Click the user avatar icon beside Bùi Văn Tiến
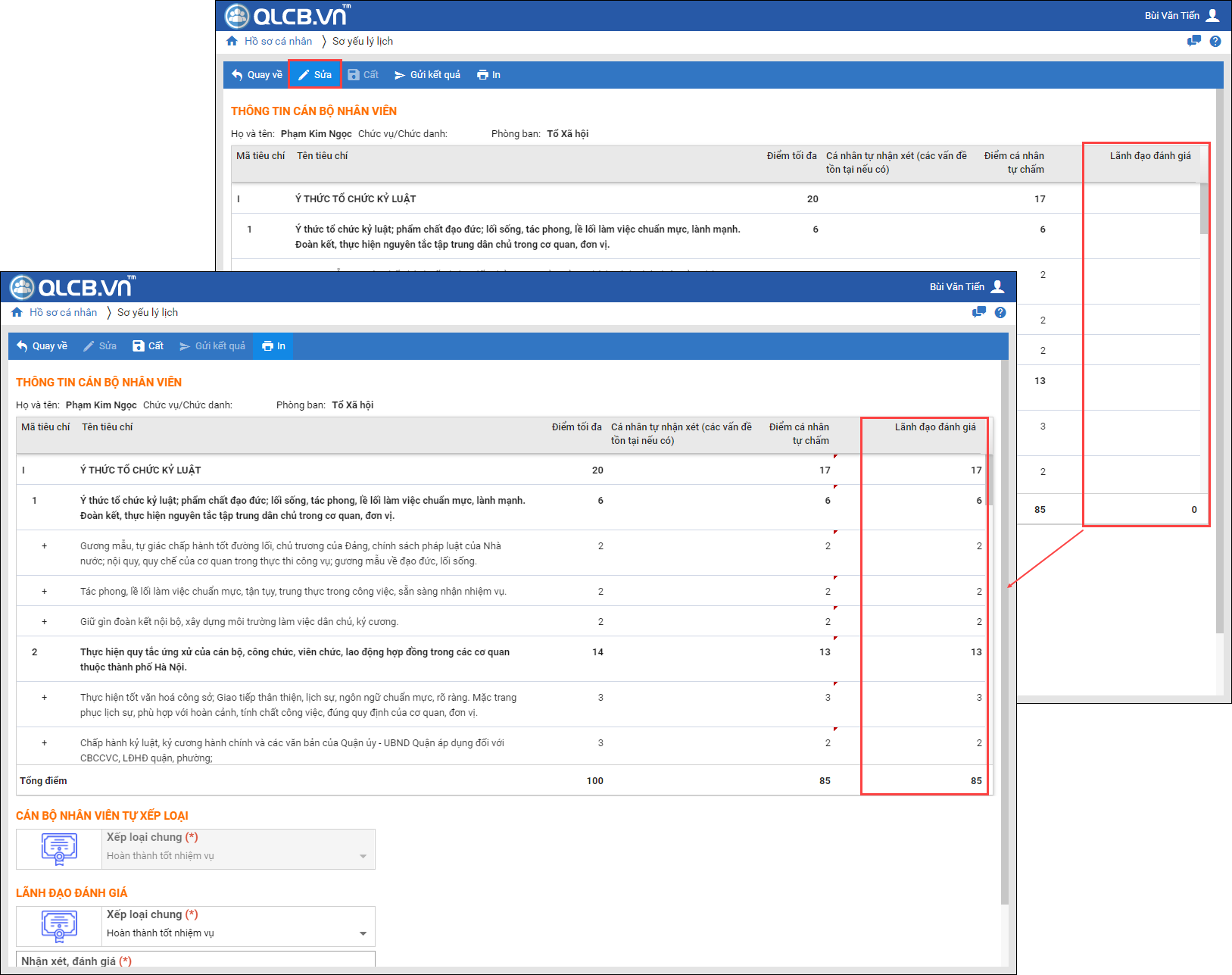The width and height of the screenshot is (1232, 975). point(998,286)
